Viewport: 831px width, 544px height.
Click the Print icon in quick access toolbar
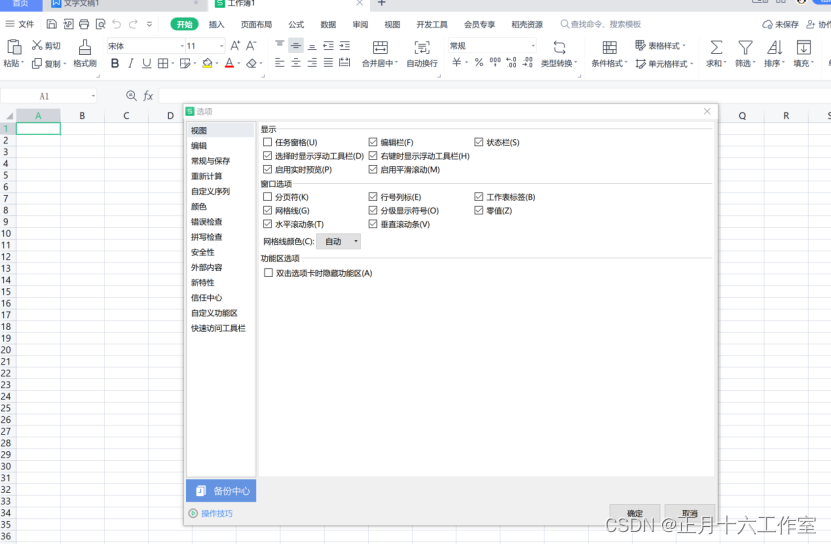[x=84, y=24]
